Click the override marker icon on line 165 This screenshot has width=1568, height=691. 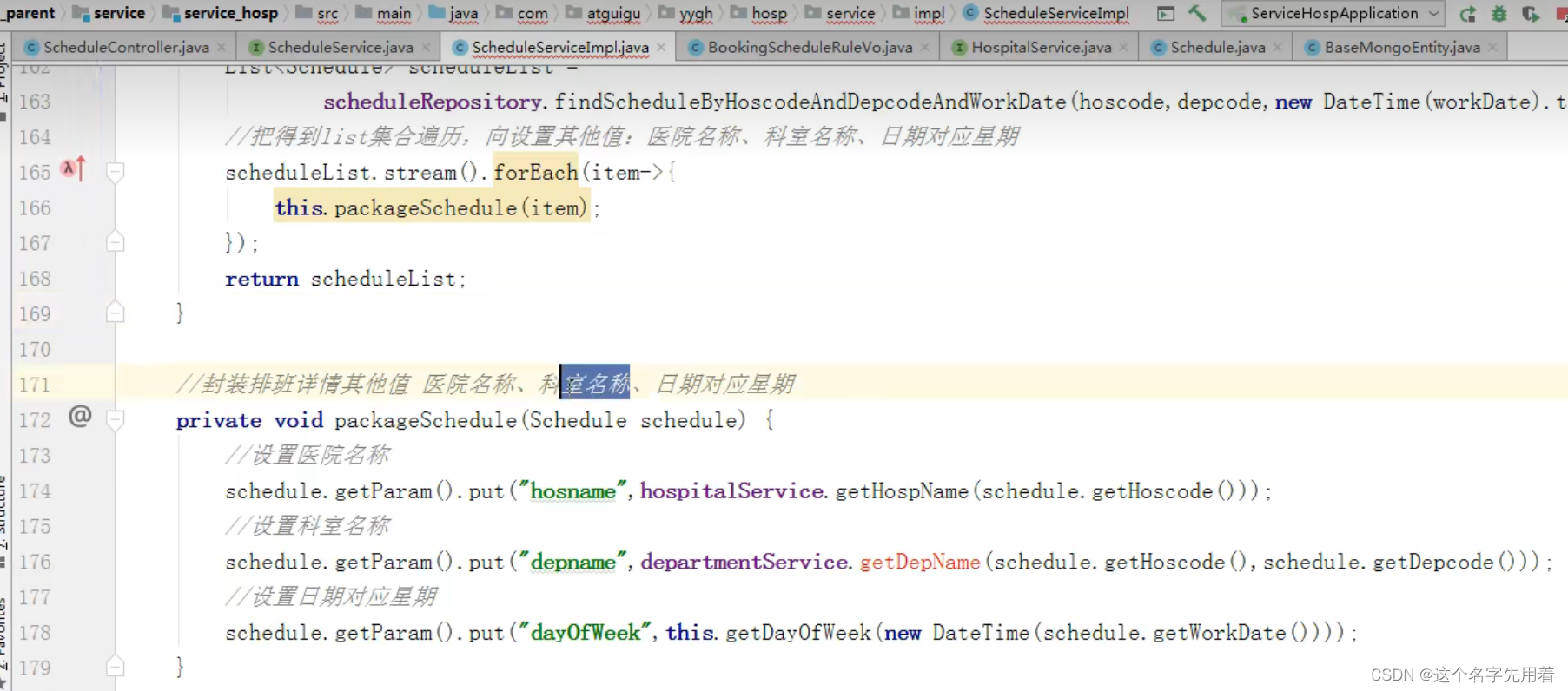[74, 168]
